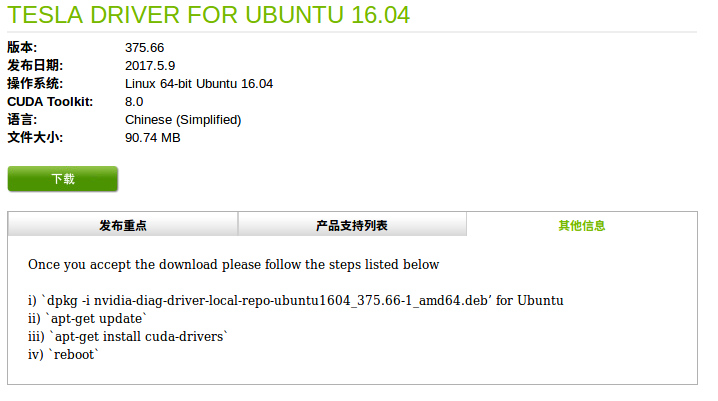
Task: Click the apt-get install cuda-drivers step
Action: coord(131,336)
